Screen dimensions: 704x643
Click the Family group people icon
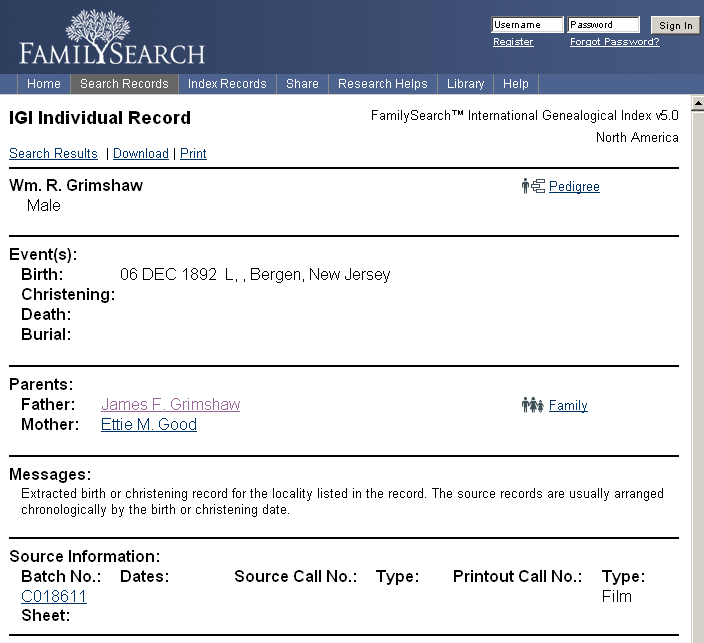pyautogui.click(x=532, y=405)
